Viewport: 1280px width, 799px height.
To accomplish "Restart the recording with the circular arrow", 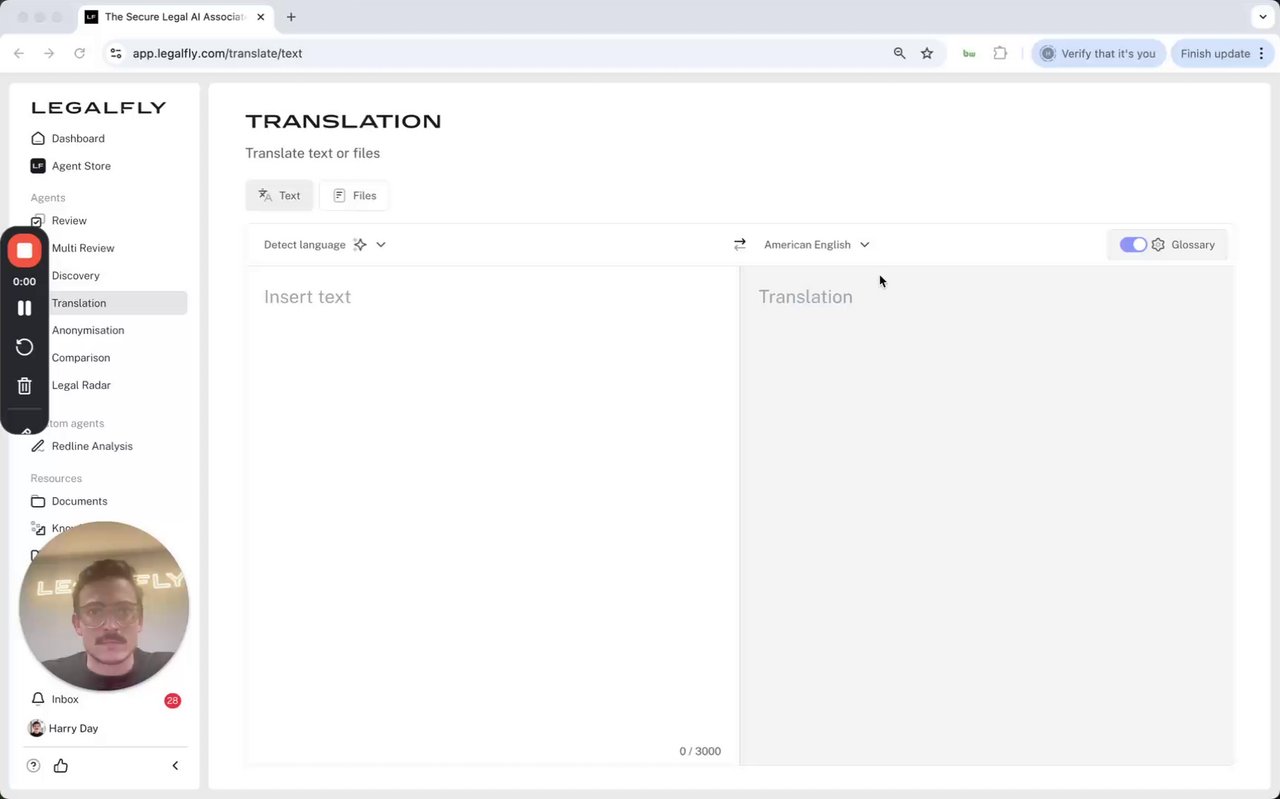I will 25,347.
